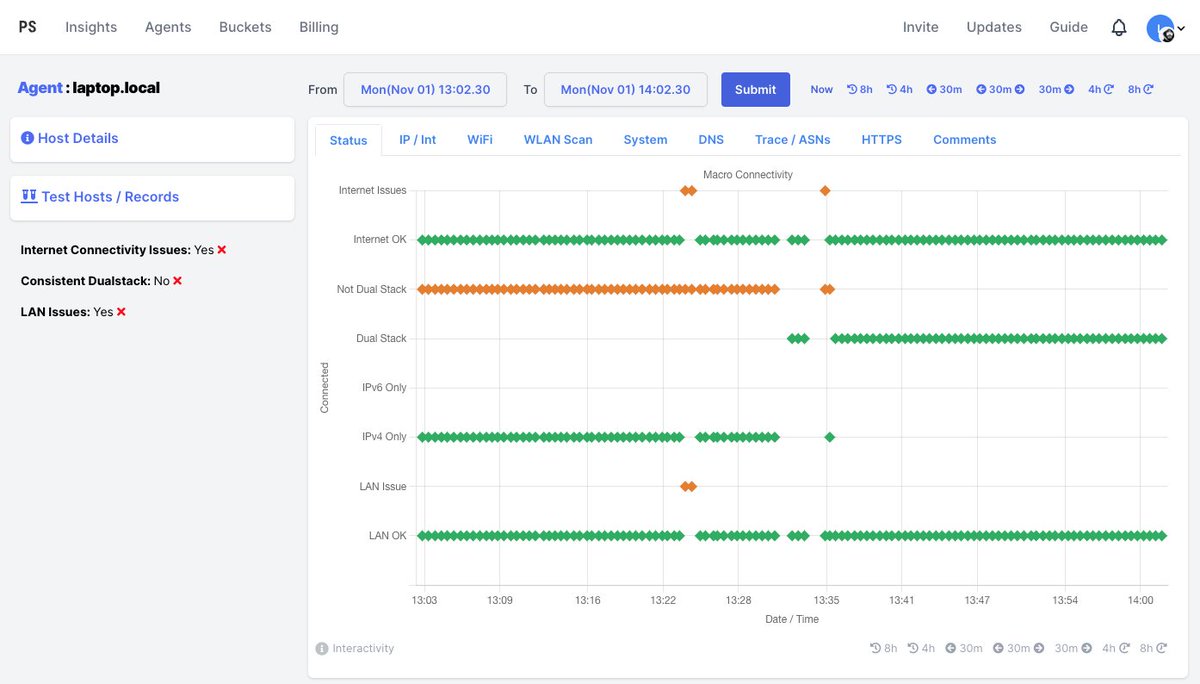The image size is (1200, 684).
Task: Click the Interactivity info icon below the chart
Action: 321,648
